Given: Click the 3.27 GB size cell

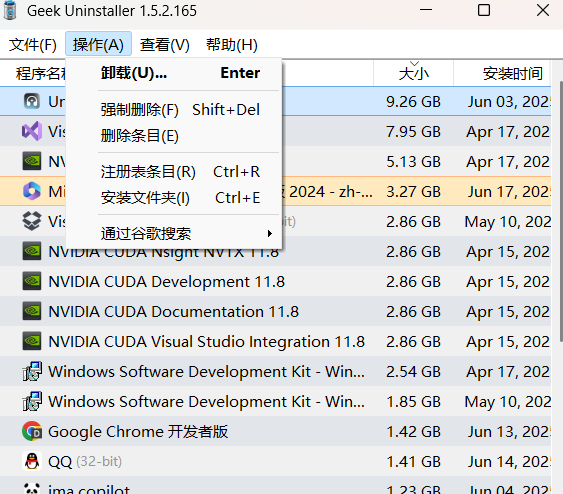Looking at the screenshot, I should tap(413, 192).
